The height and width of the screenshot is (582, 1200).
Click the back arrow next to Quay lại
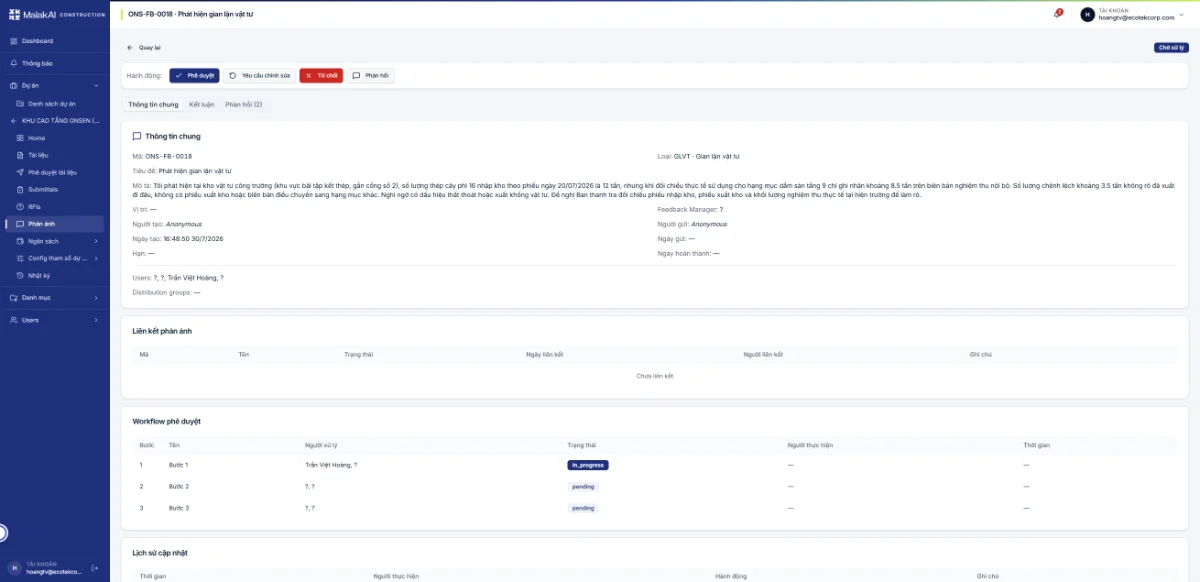130,48
